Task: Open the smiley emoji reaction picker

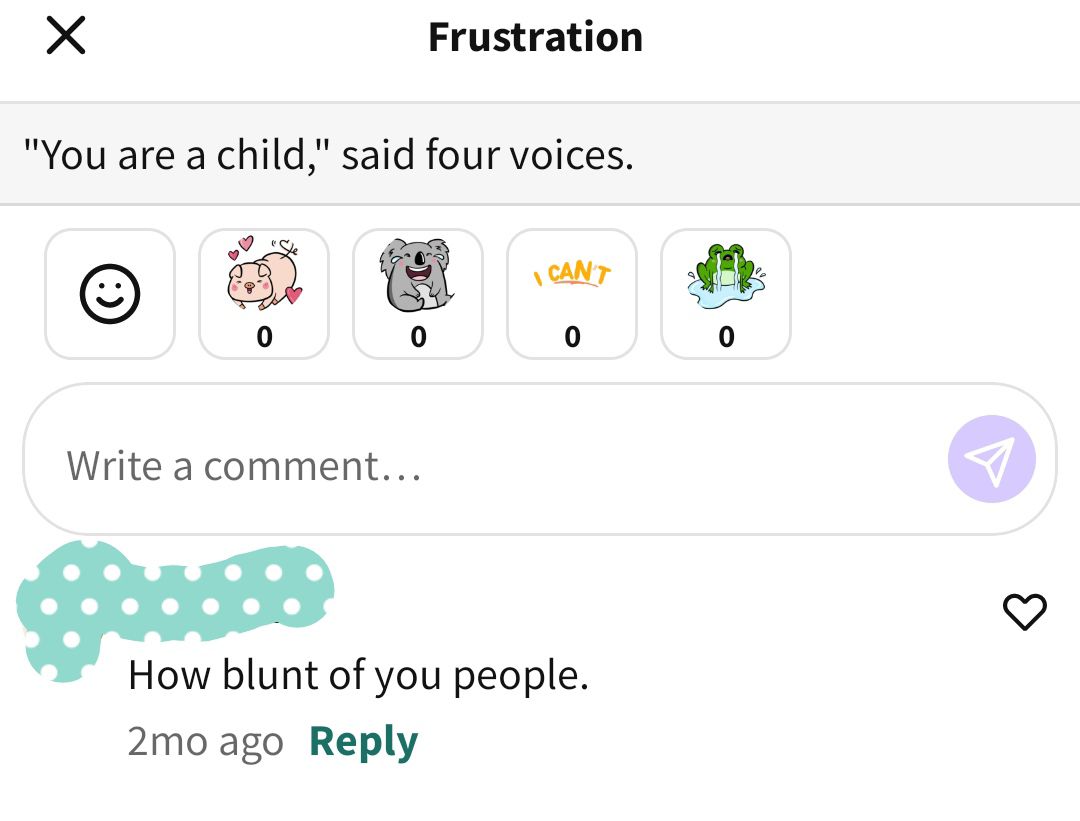Action: pyautogui.click(x=110, y=294)
